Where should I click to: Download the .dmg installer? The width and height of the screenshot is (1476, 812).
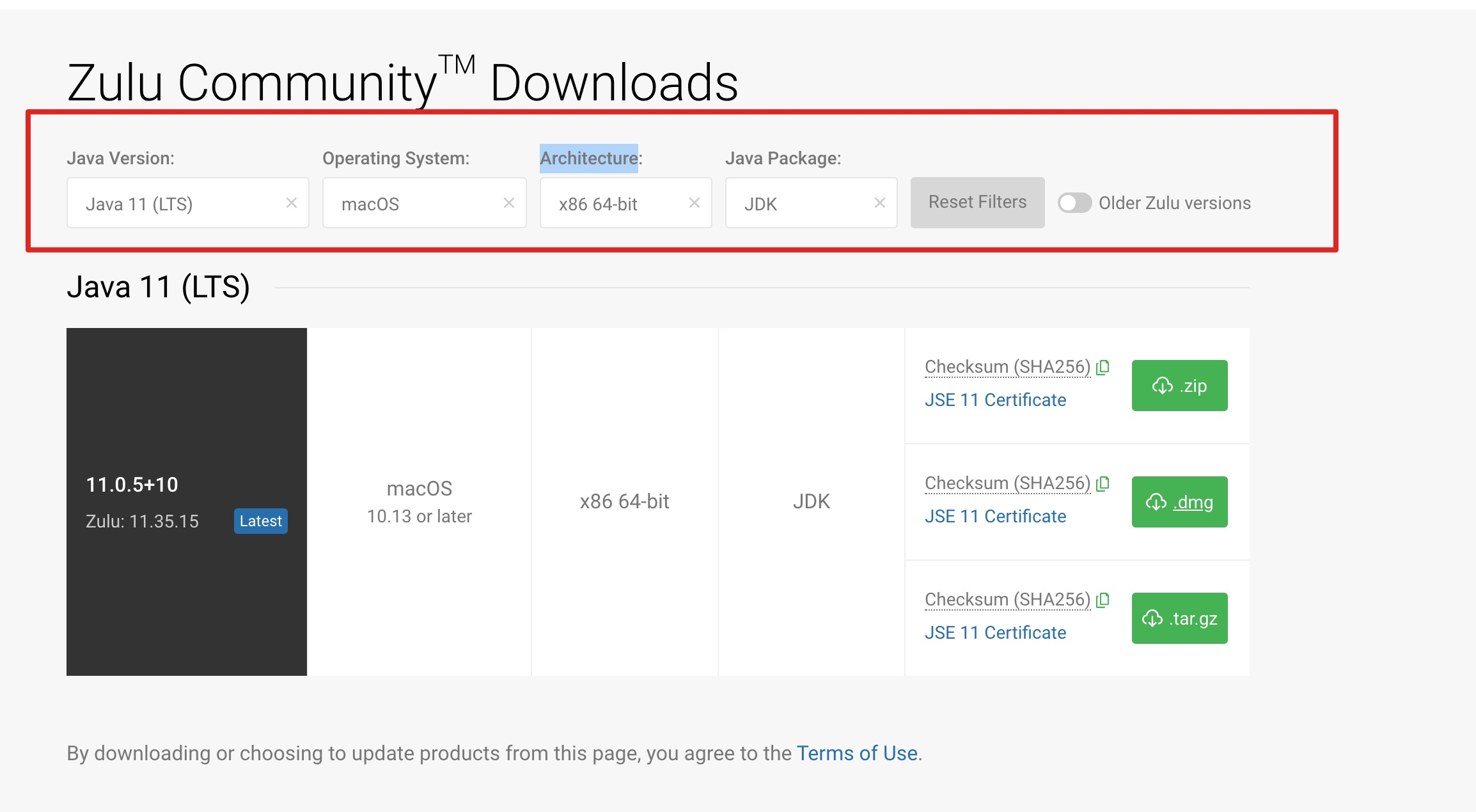point(1179,502)
